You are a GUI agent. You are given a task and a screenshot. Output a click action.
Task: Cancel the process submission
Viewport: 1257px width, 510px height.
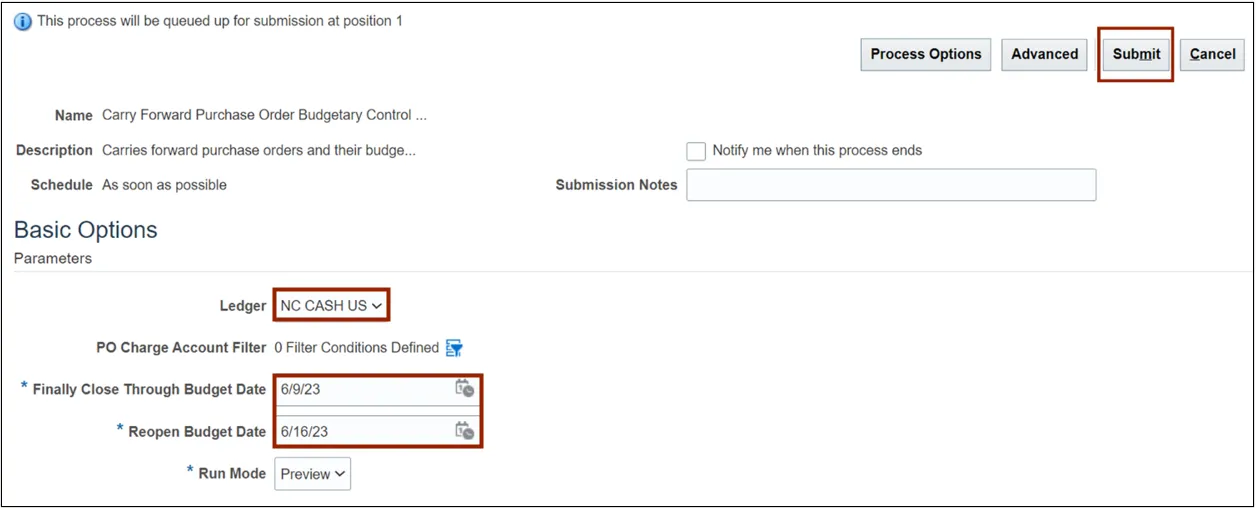point(1212,55)
